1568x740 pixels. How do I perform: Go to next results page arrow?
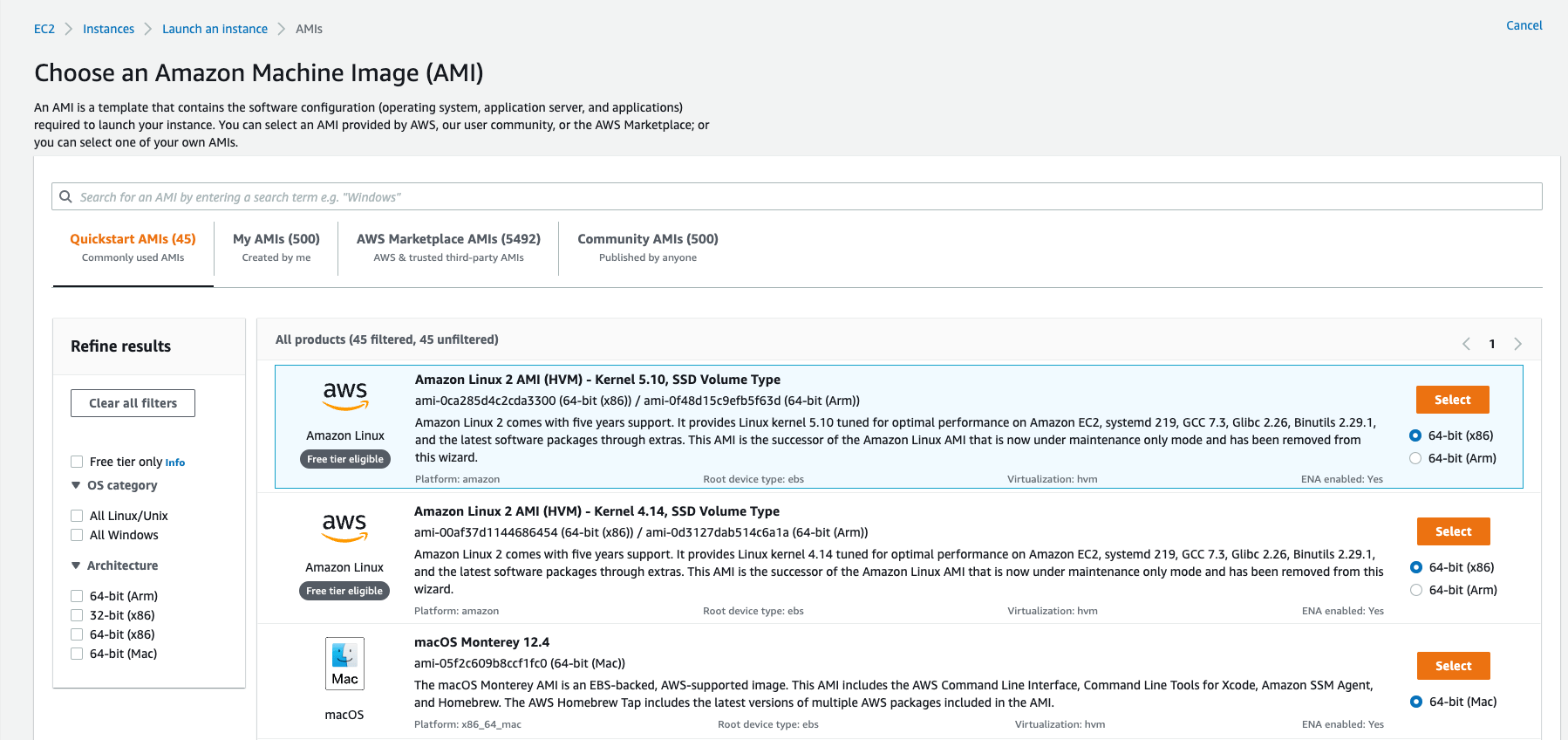1517,344
